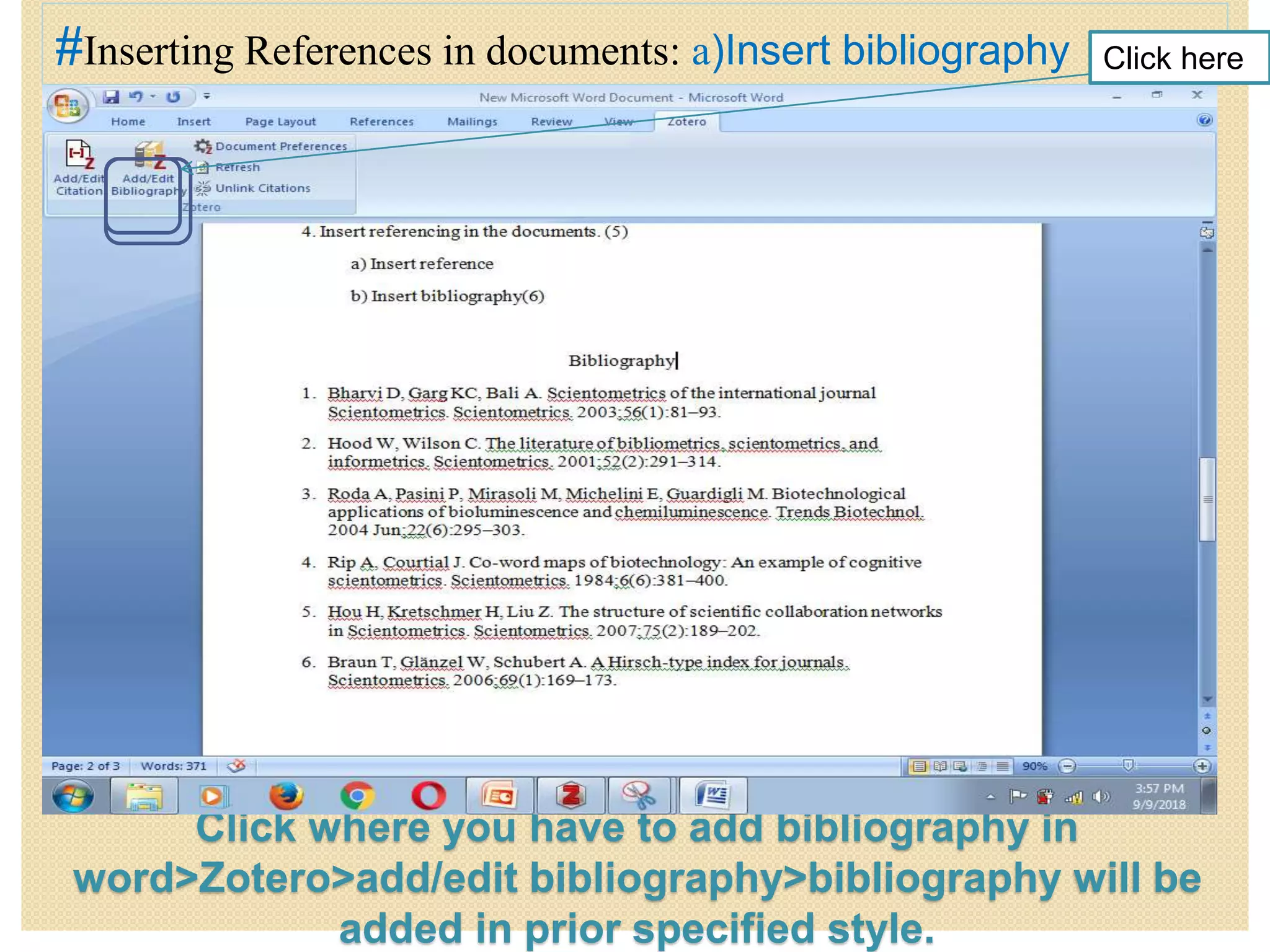Click Unlink Citations button
This screenshot has width=1270, height=952.
pyautogui.click(x=252, y=188)
